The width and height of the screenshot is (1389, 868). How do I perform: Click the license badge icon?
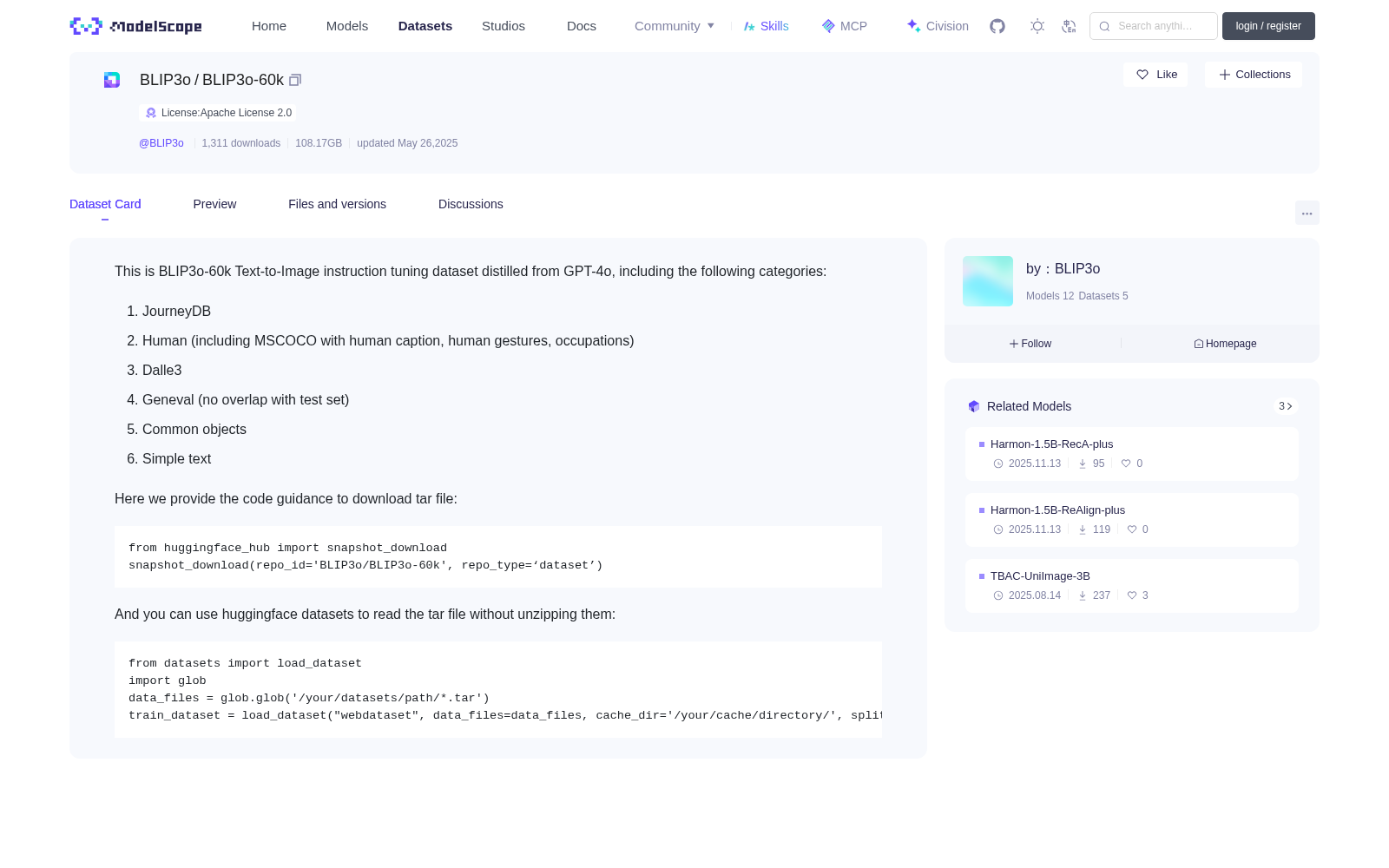click(151, 113)
